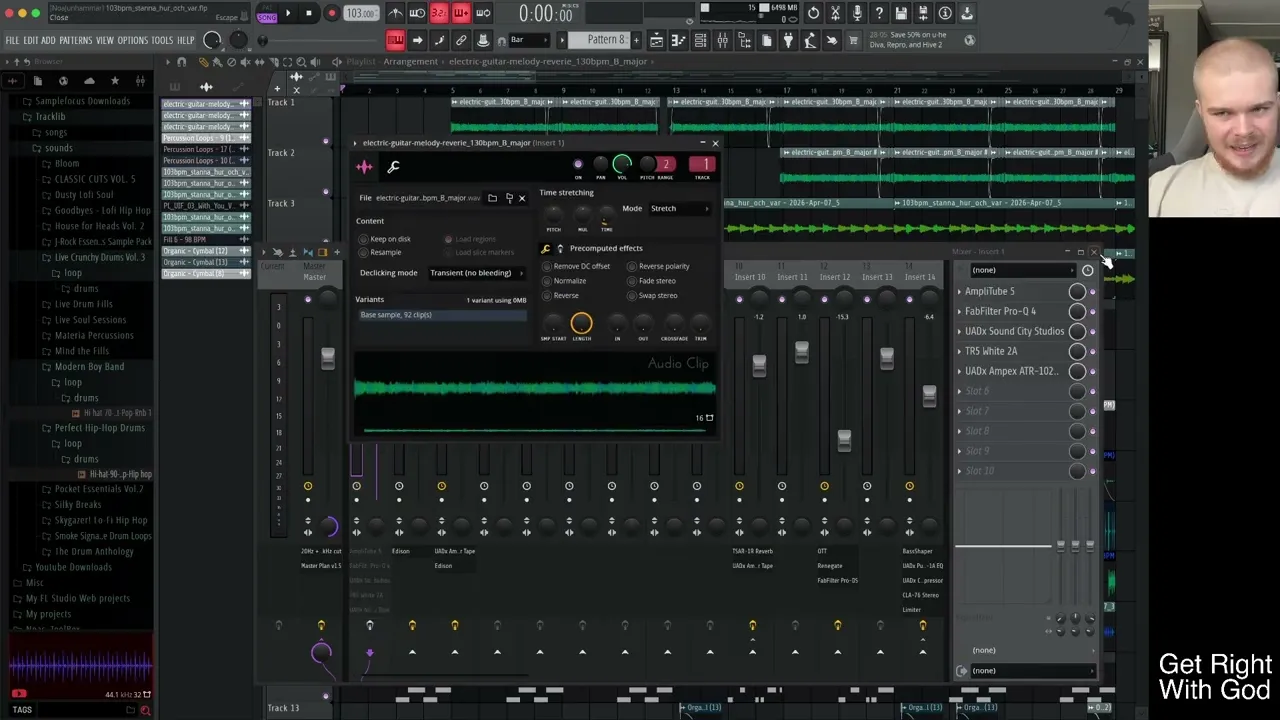This screenshot has width=1280, height=720.
Task: Click the sampler TRACK 1 selector
Action: point(703,165)
